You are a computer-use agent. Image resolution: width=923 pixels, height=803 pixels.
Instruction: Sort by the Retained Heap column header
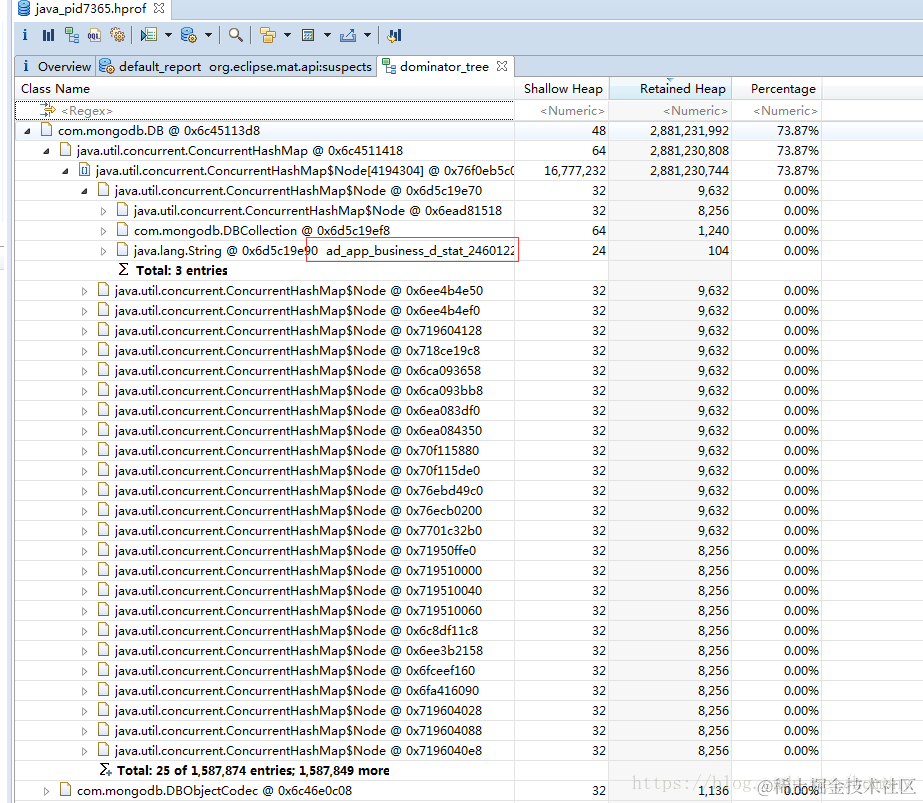pyautogui.click(x=670, y=89)
